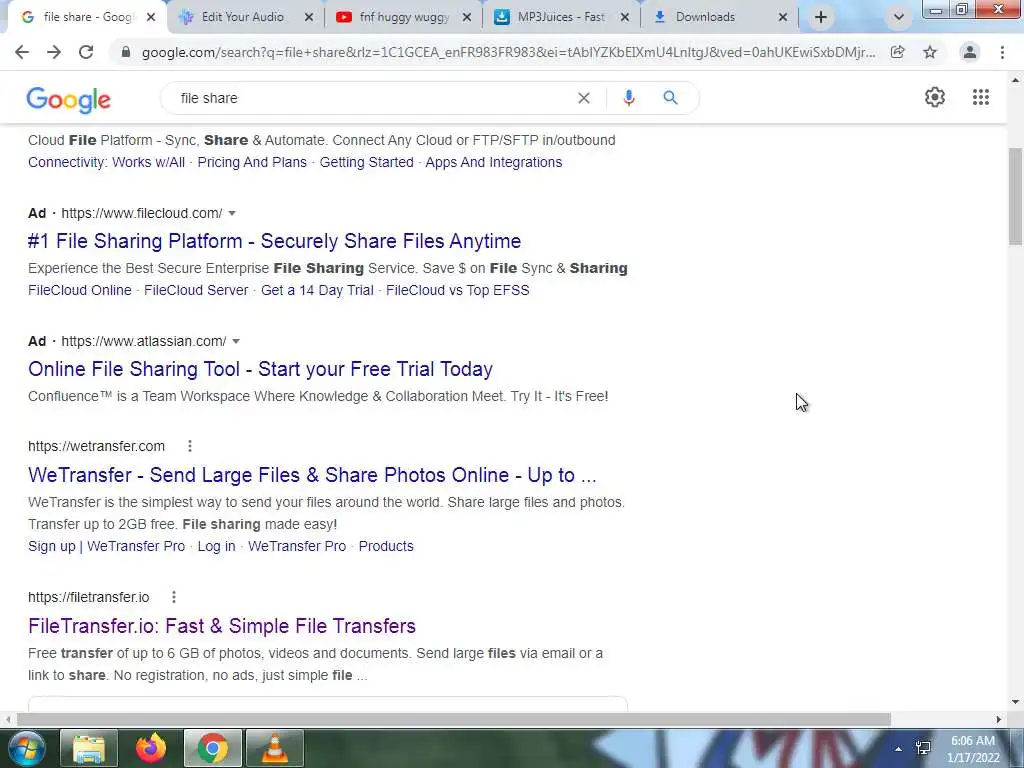Select the Chrome taskbar icon
The image size is (1024, 768).
[x=213, y=748]
